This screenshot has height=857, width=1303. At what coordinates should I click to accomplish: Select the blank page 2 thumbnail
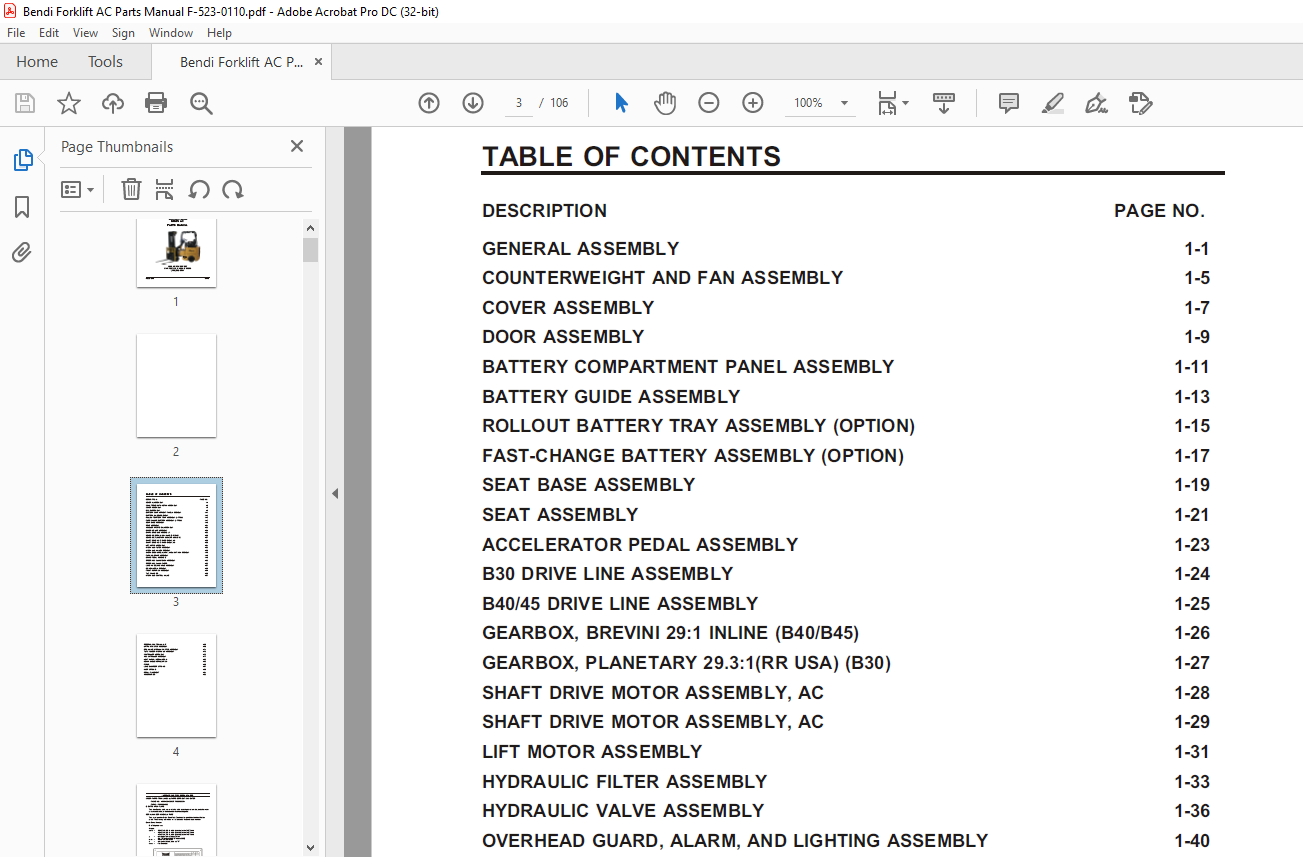[x=176, y=386]
